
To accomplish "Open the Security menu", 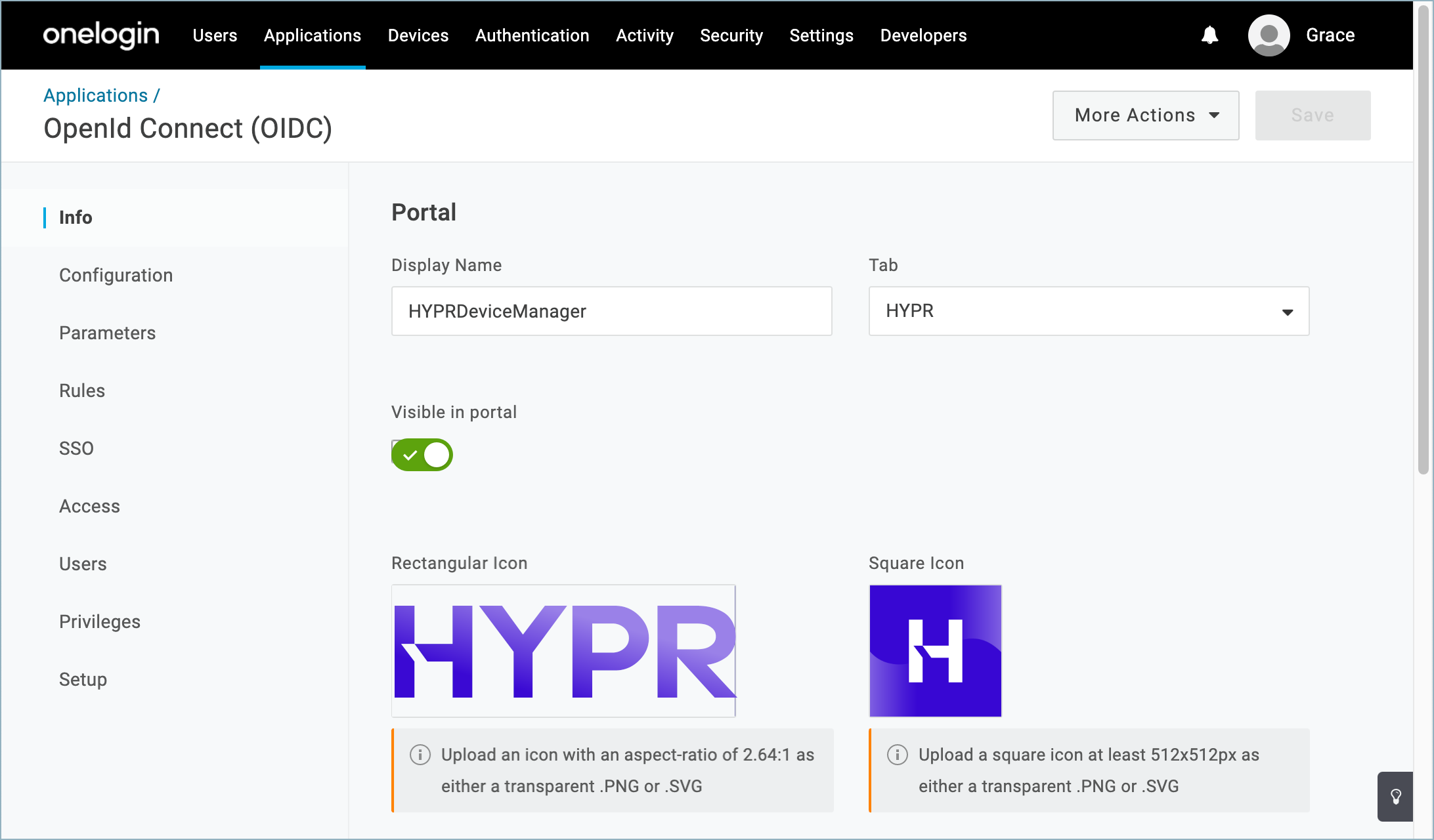I will (731, 35).
